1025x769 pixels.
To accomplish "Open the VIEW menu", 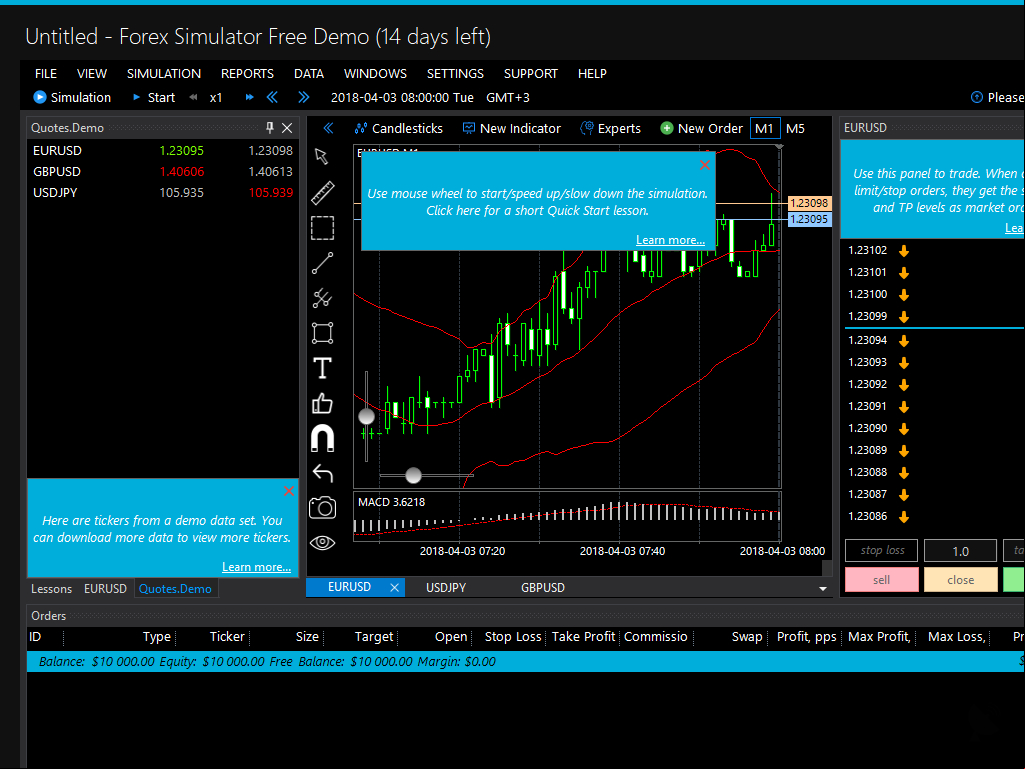I will [92, 73].
